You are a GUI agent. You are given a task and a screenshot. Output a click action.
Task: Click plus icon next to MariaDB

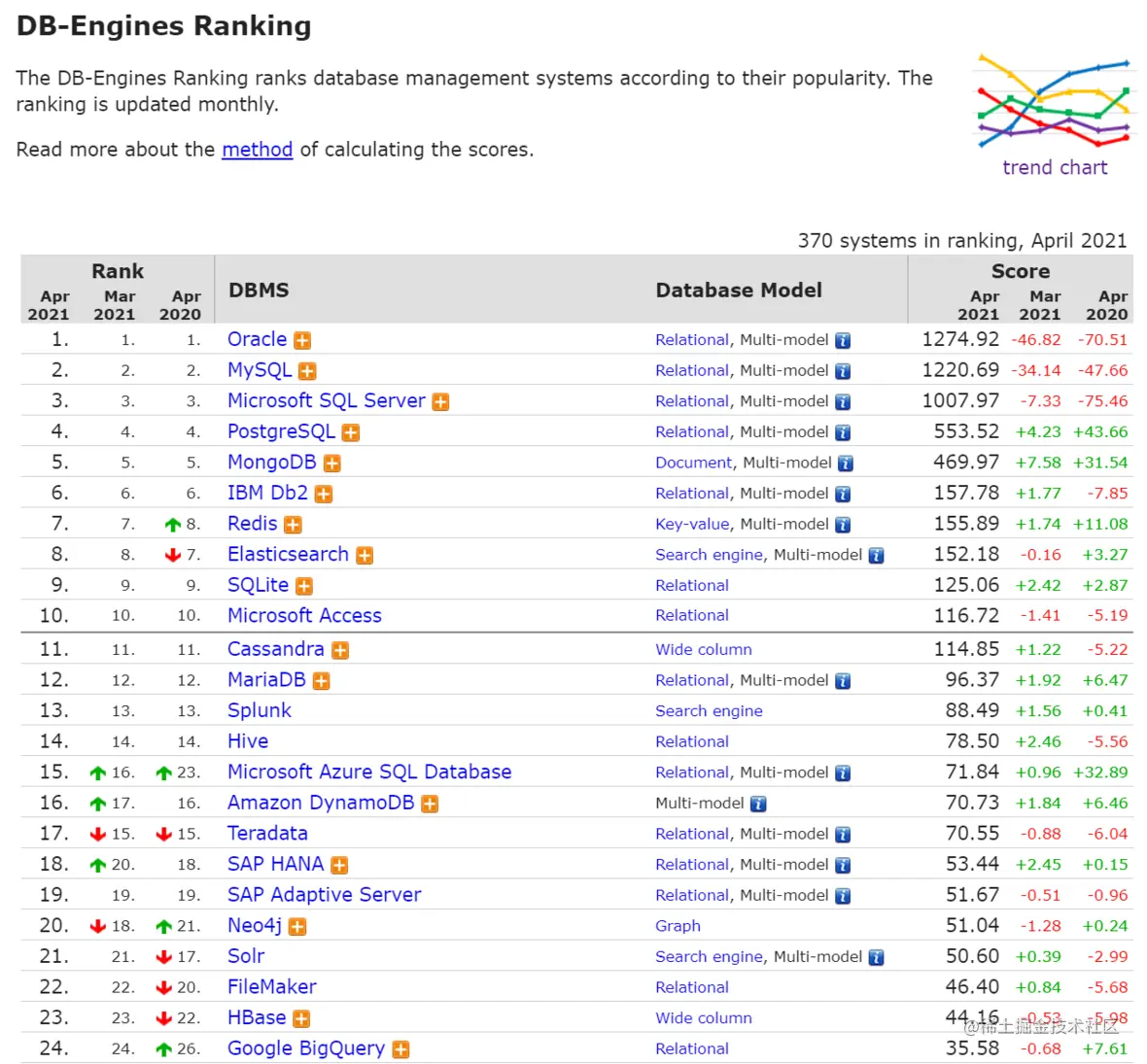click(x=321, y=681)
